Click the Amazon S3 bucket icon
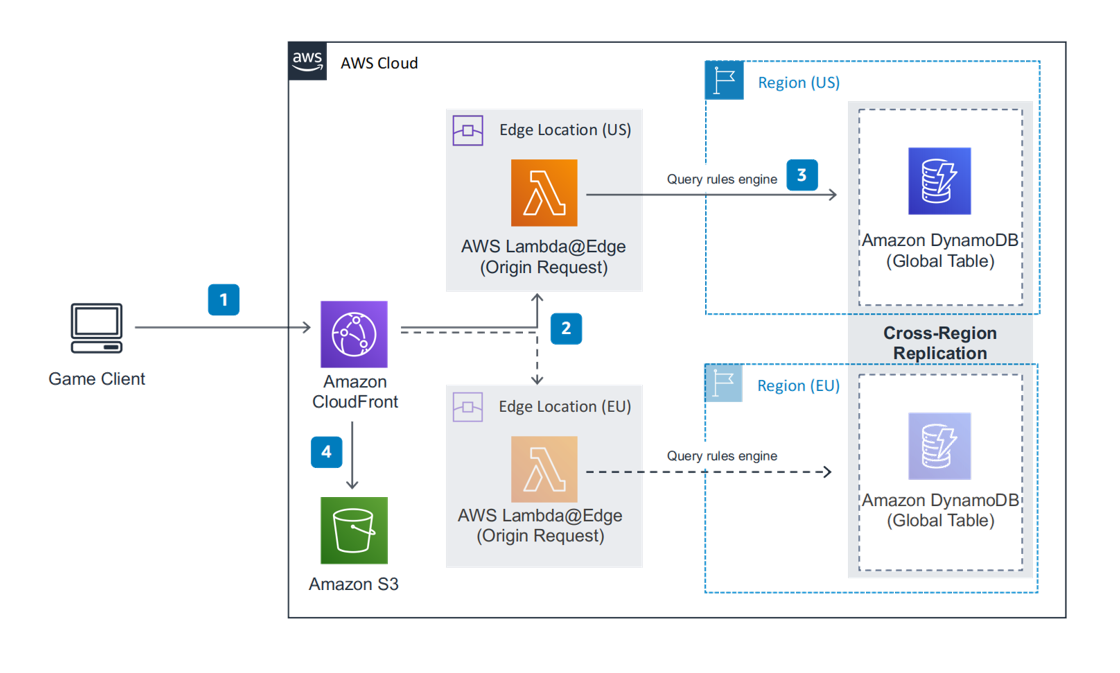Image resolution: width=1120 pixels, height=673 pixels. point(354,531)
